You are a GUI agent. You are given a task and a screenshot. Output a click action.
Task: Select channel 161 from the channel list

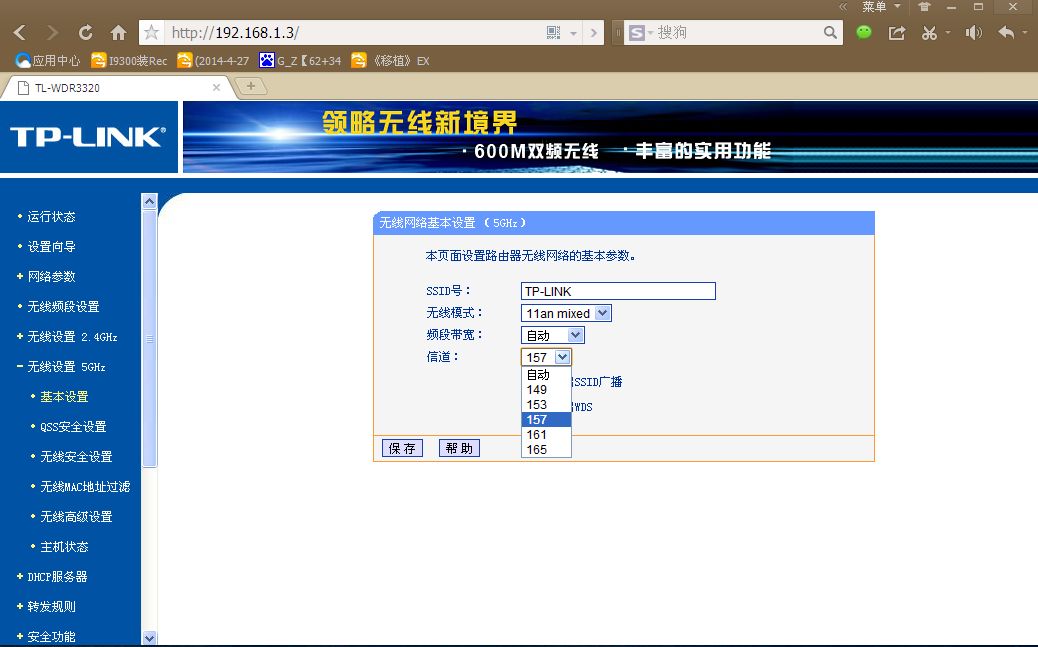point(537,435)
